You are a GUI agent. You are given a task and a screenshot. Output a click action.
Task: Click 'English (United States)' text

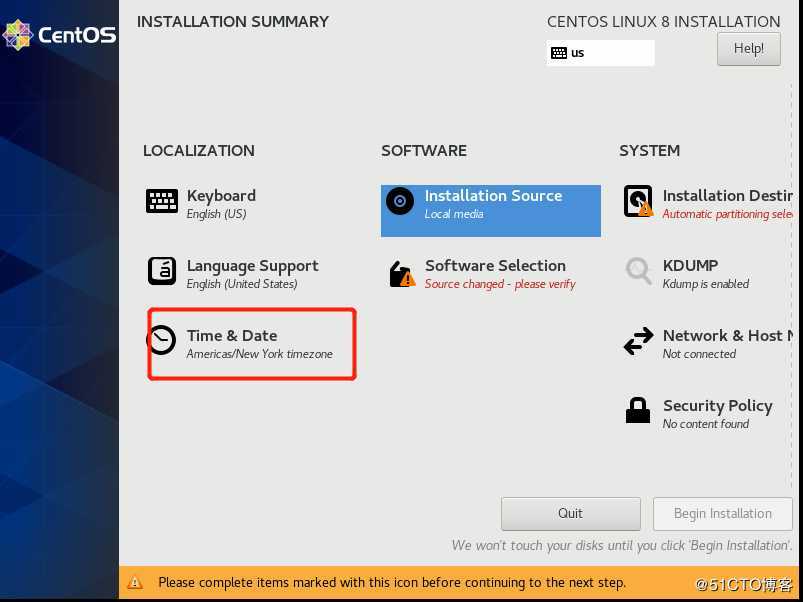242,284
